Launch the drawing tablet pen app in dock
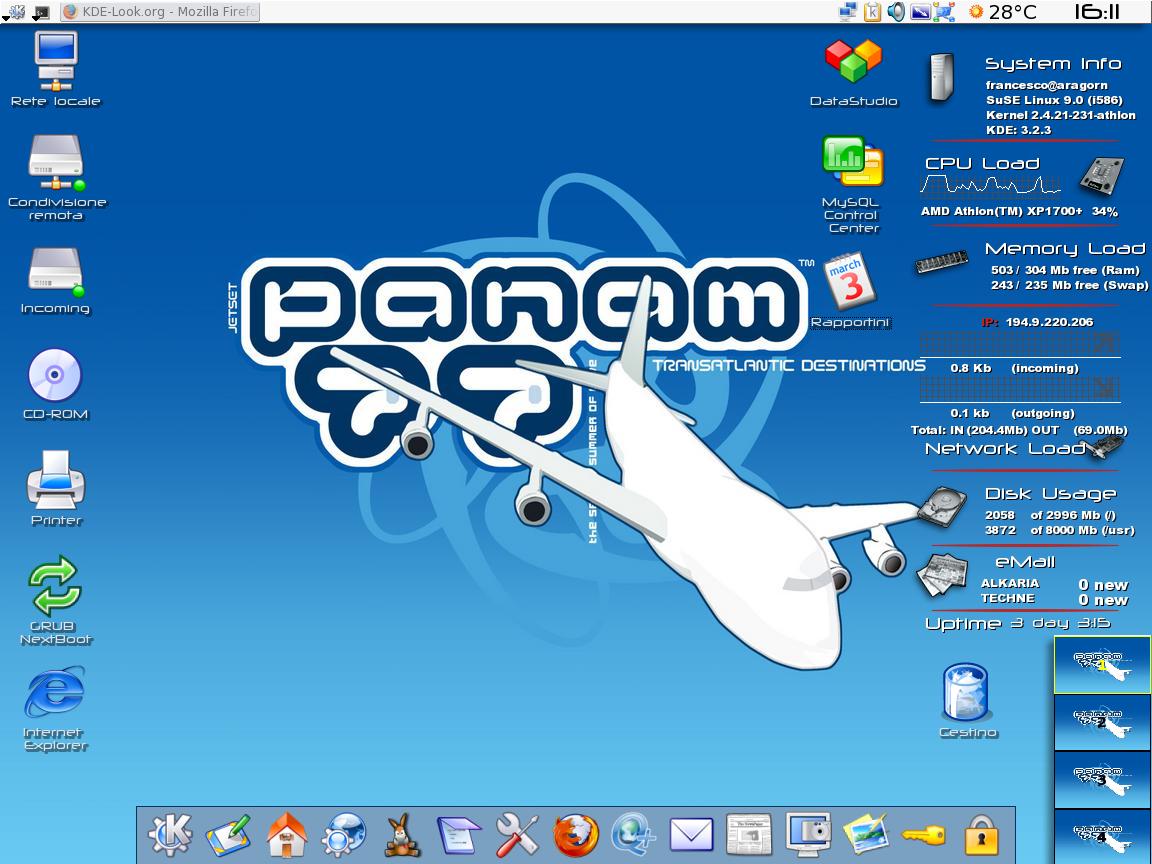 228,835
